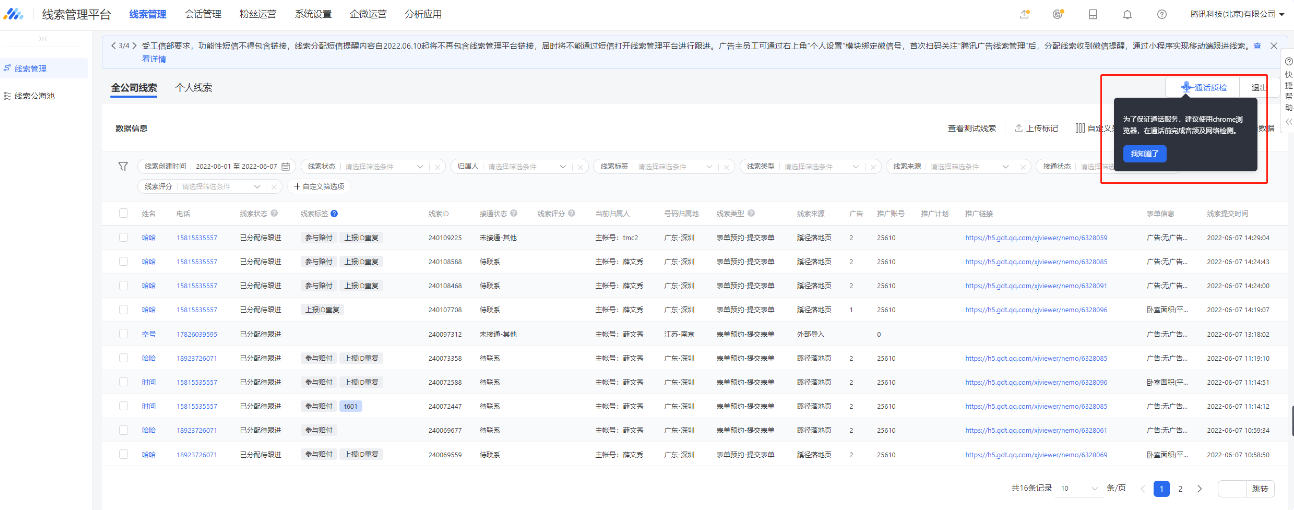The width and height of the screenshot is (1294, 510).
Task: Click the notification bell icon
Action: tap(1127, 14)
